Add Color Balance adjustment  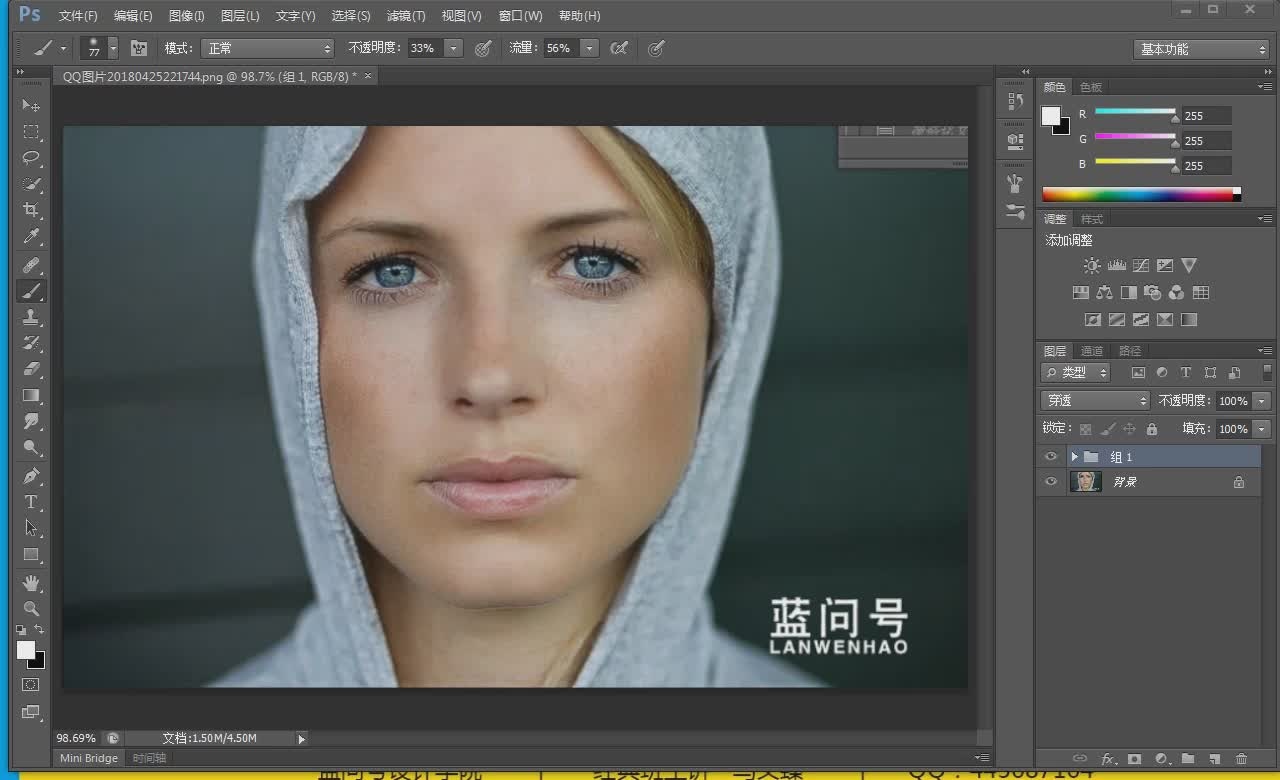click(1104, 293)
